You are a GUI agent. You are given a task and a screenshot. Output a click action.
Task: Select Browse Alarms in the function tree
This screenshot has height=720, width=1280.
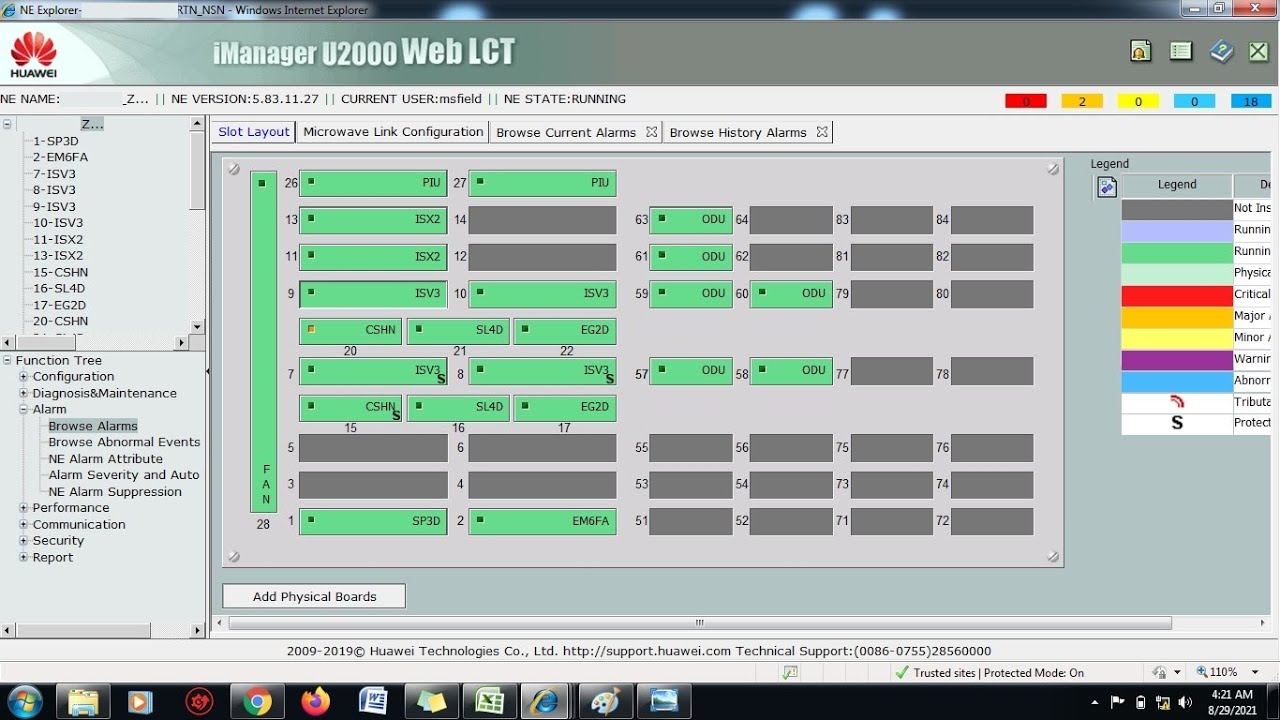tap(93, 426)
